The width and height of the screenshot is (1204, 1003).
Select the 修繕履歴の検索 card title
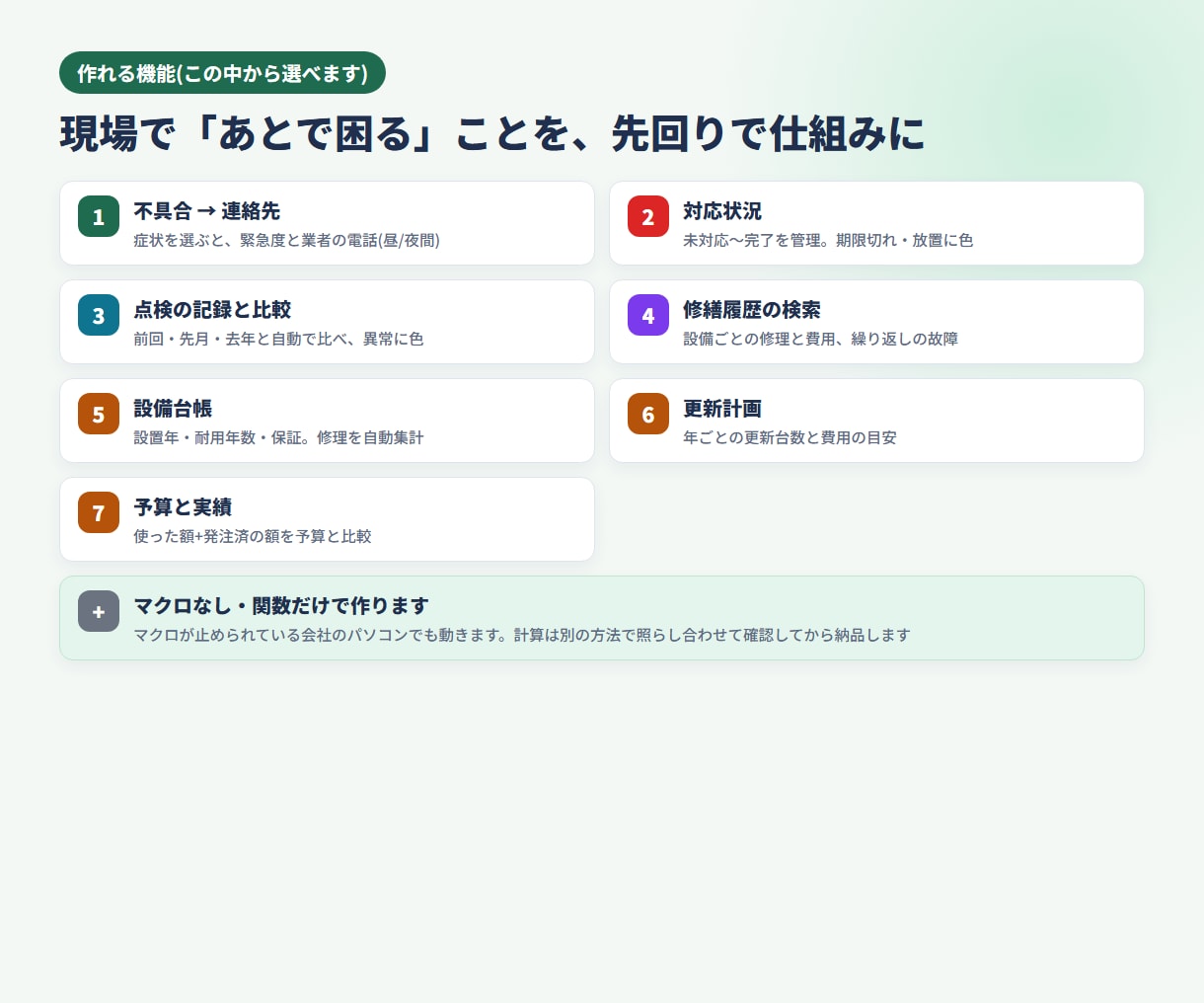[x=752, y=310]
